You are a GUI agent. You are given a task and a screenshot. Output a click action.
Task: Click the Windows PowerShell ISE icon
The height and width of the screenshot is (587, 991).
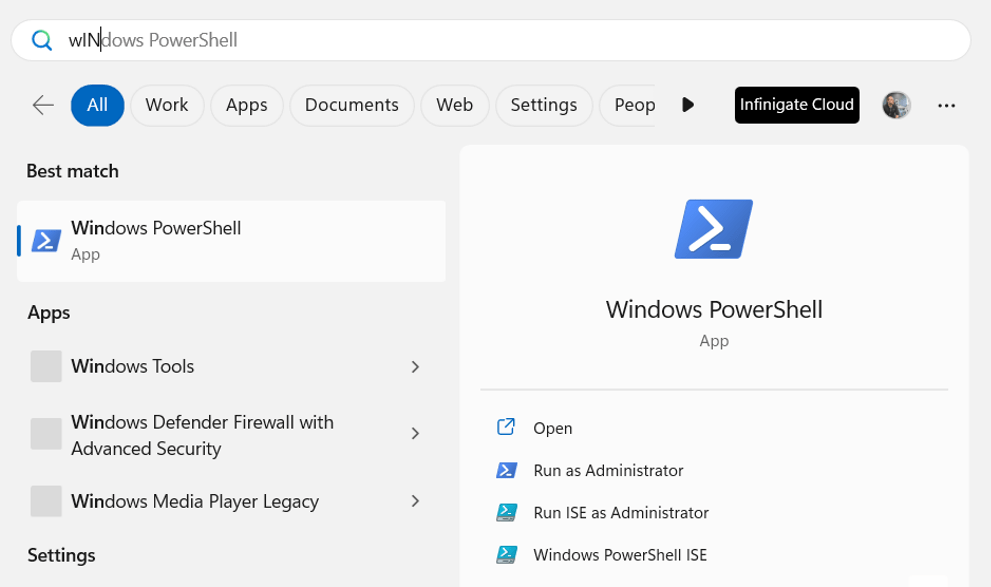(506, 555)
